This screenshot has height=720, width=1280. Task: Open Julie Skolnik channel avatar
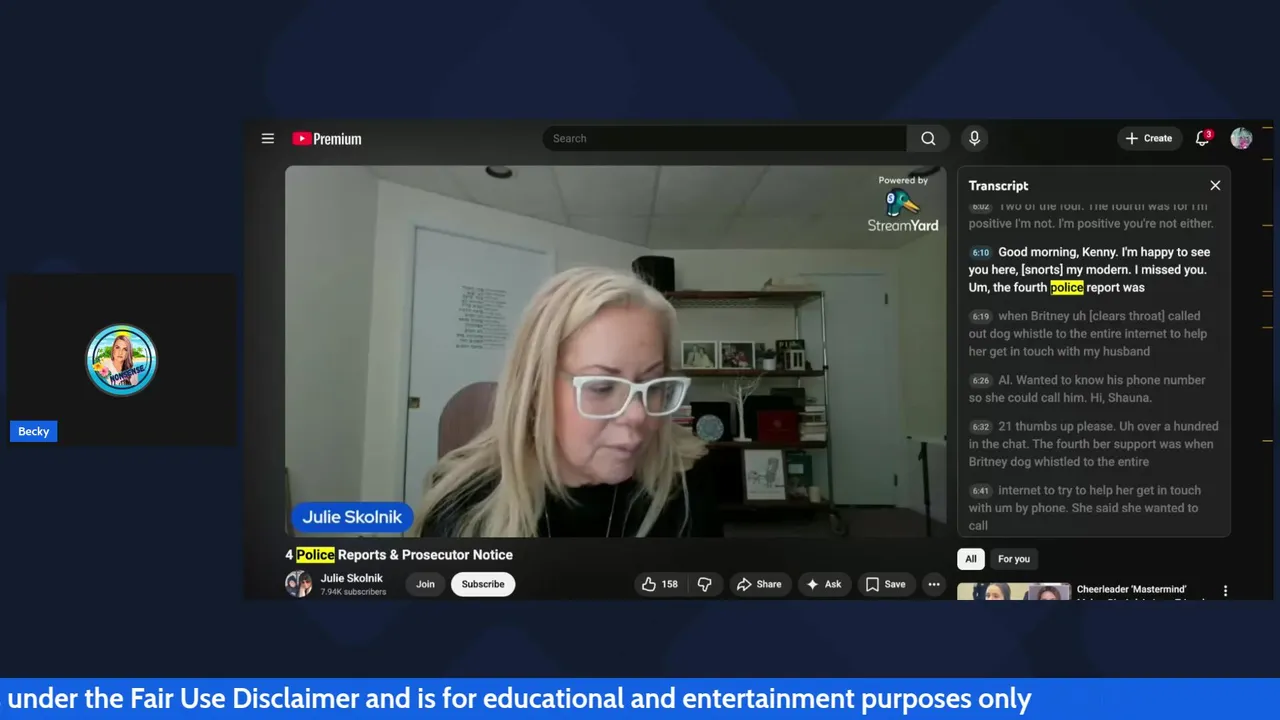[298, 584]
